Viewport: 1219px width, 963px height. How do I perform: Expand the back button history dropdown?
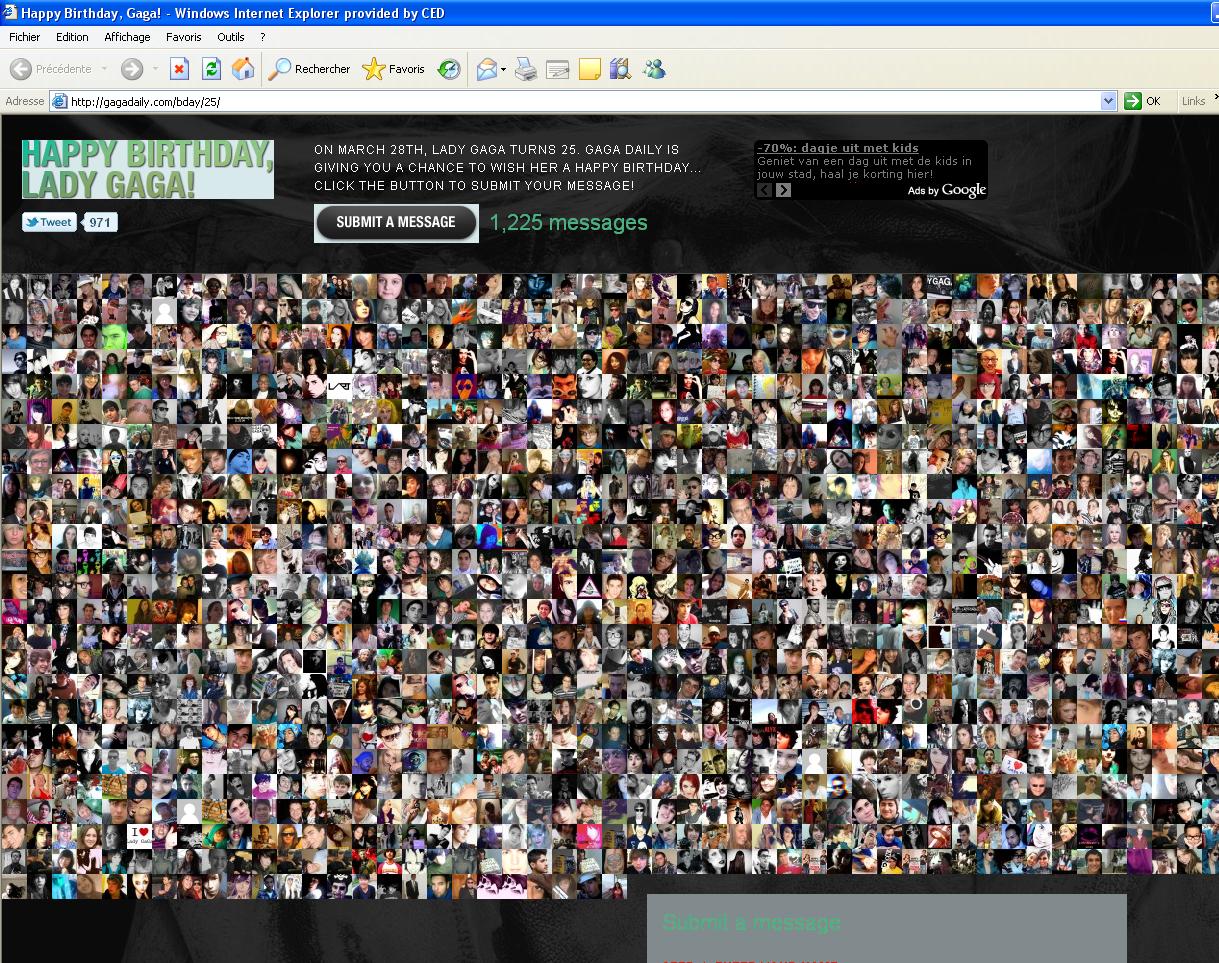coord(104,69)
